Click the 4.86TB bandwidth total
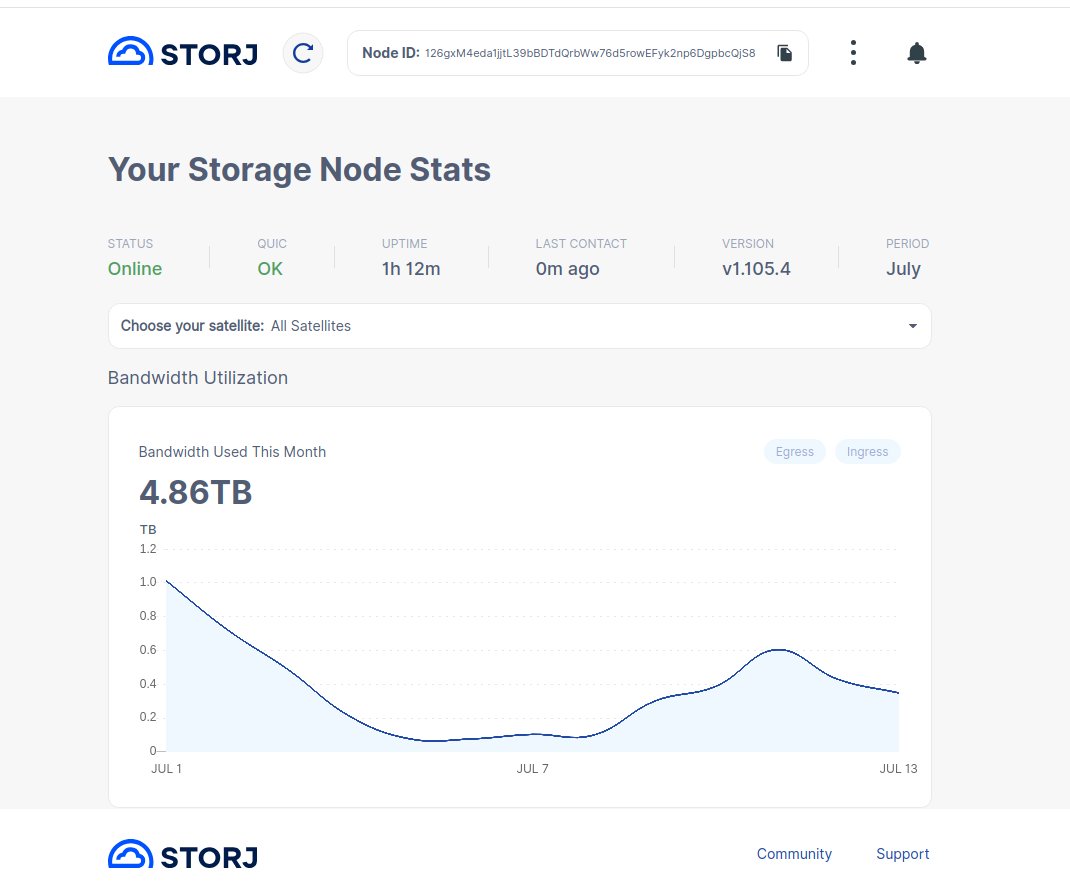Image resolution: width=1070 pixels, height=892 pixels. point(195,493)
